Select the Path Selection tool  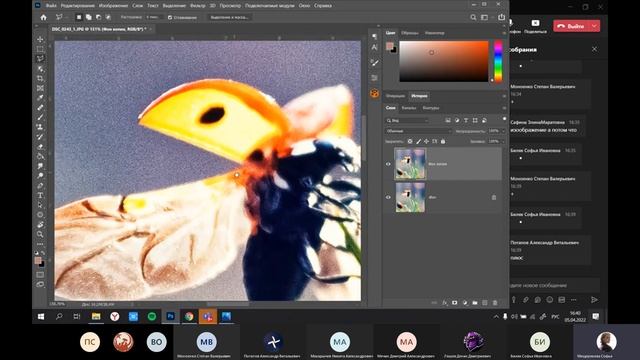[x=40, y=205]
